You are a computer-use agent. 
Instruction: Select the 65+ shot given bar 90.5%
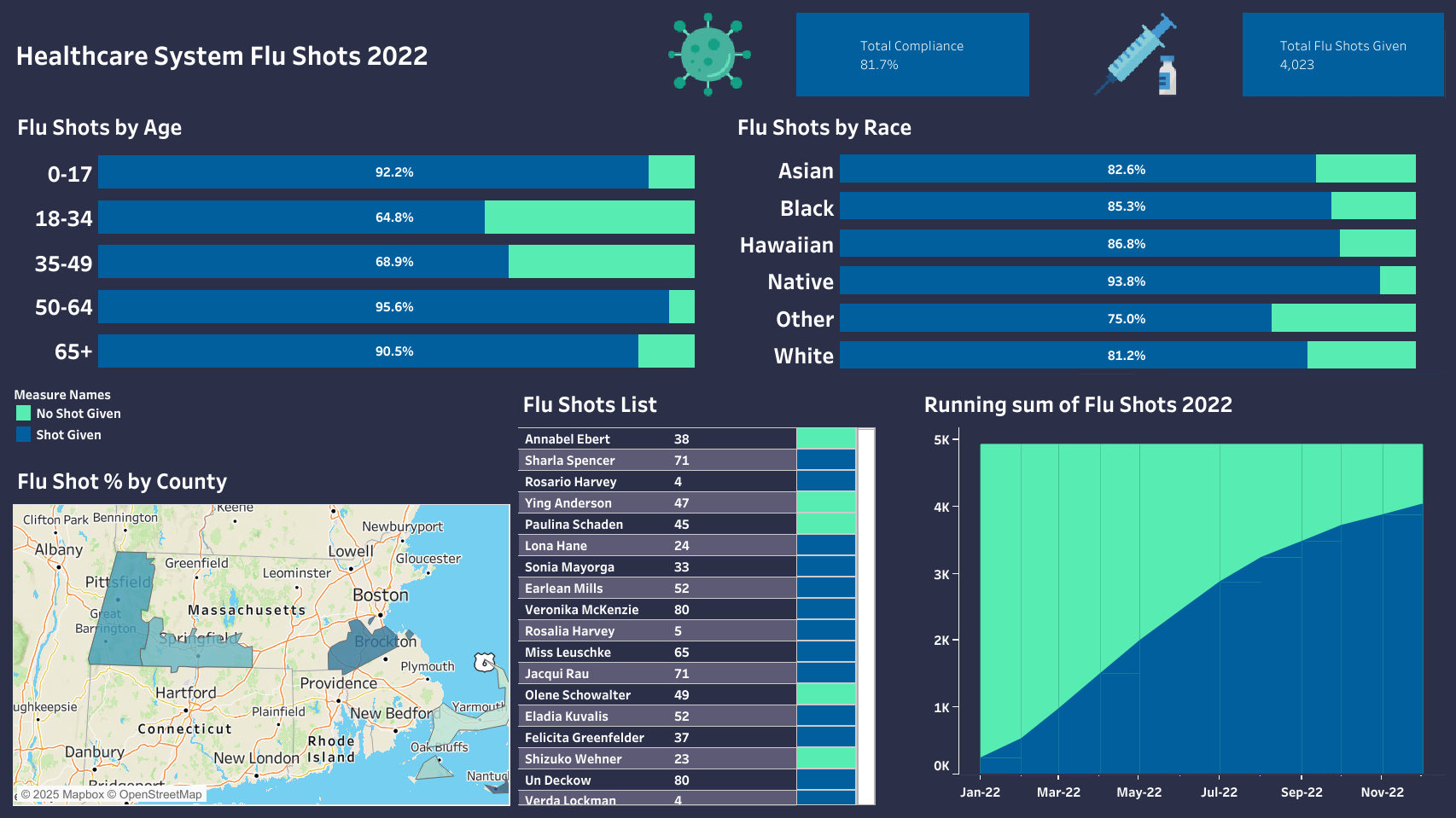[368, 351]
